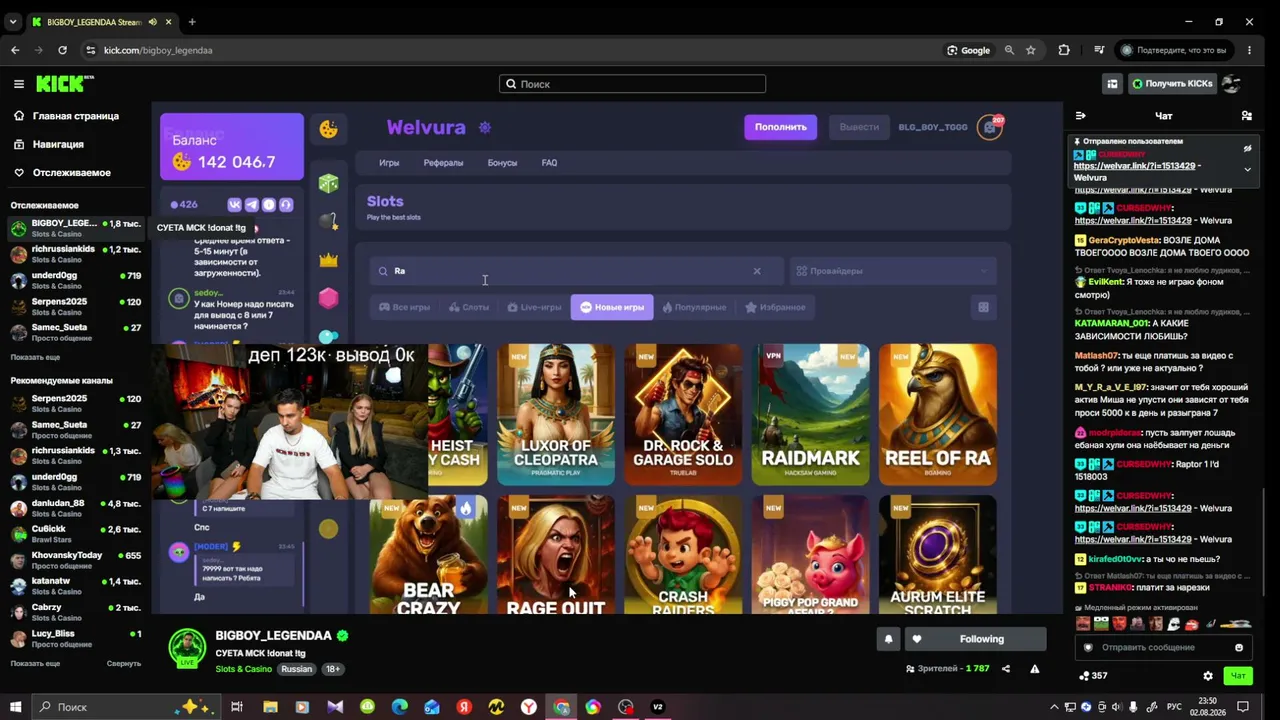Open the Slots & Casino category link

click(243, 669)
